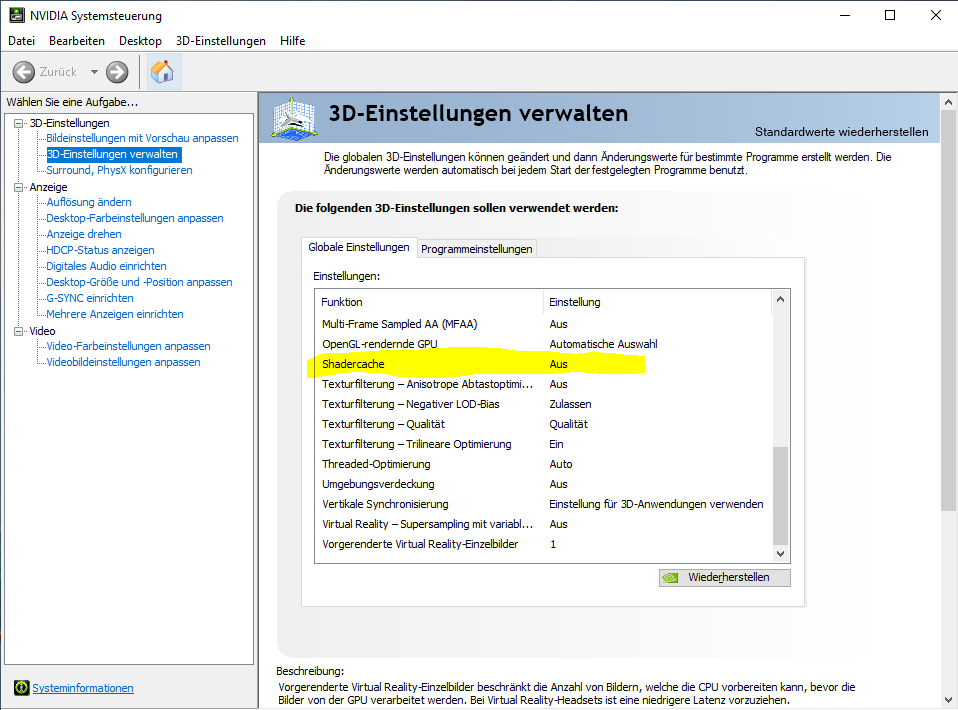The height and width of the screenshot is (710, 958).
Task: Select Umgebungsverdeckung row
Action: coord(543,484)
